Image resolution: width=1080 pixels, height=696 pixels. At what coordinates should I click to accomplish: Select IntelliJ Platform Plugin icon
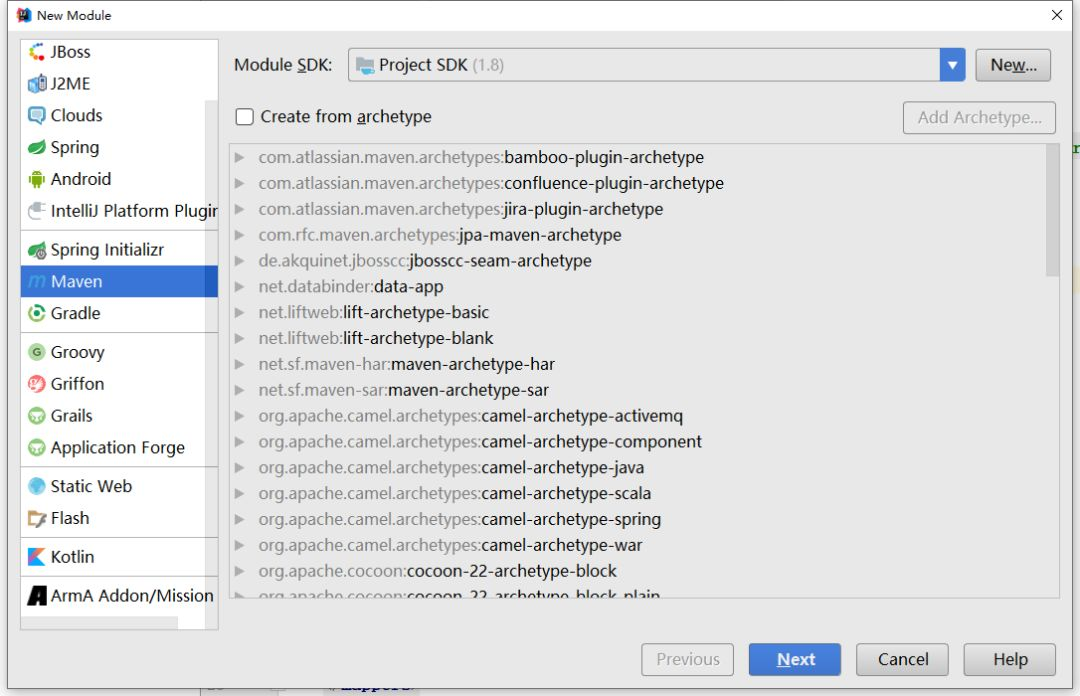37,211
